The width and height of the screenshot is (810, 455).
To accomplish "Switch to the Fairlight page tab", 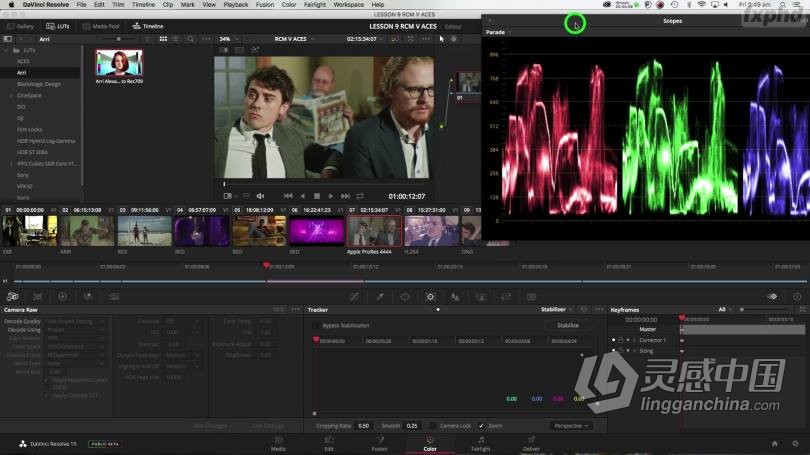I will click(481, 443).
